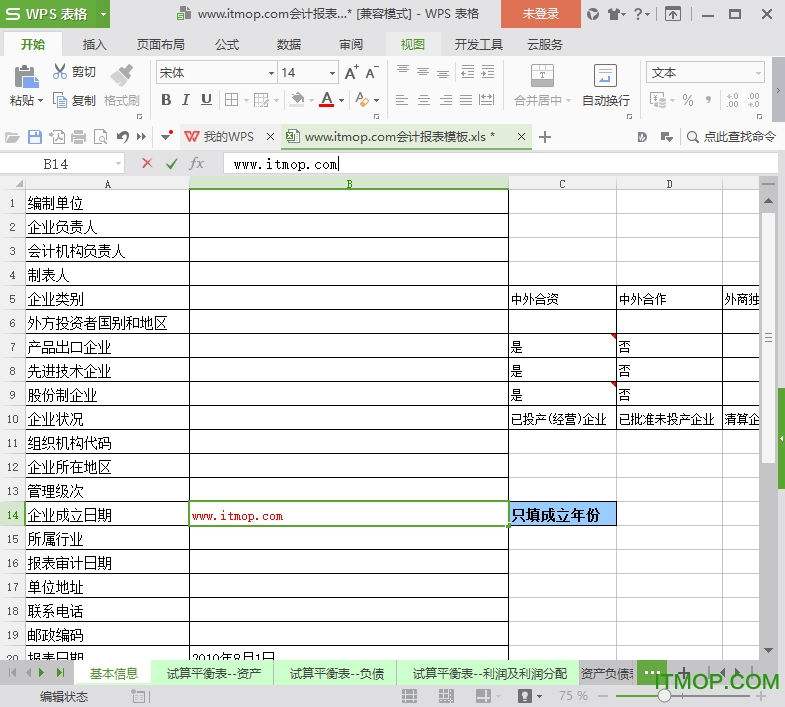Open font color dropdown arrow
785x707 pixels.
341,100
